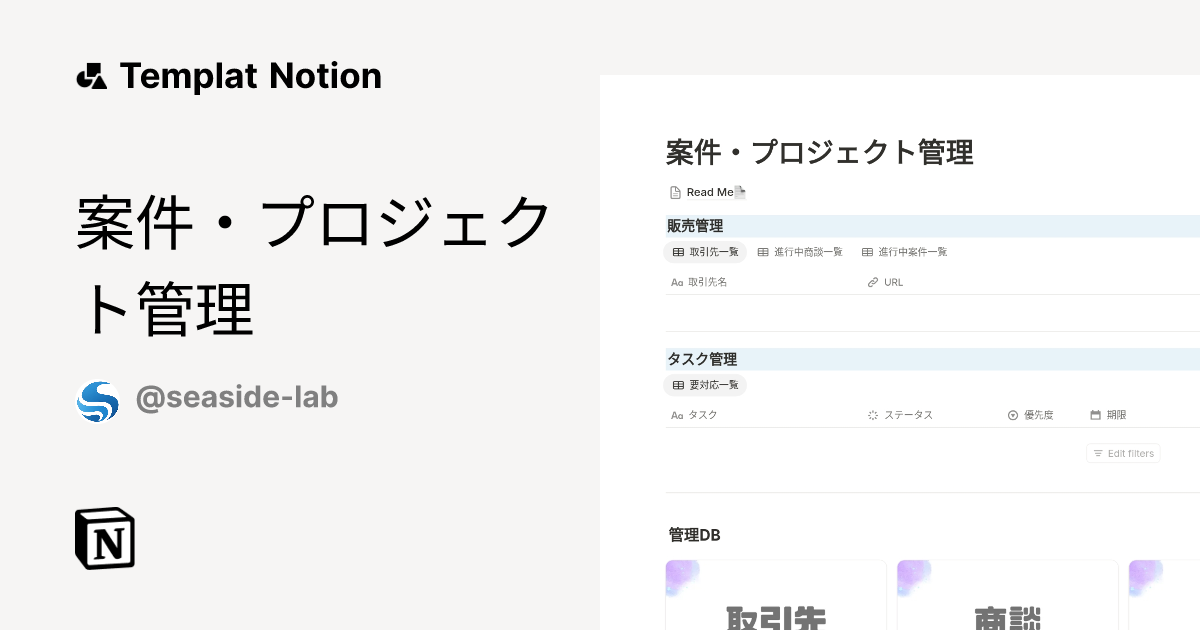Click the Notion logo at bottom left
The height and width of the screenshot is (630, 1200).
click(x=104, y=538)
